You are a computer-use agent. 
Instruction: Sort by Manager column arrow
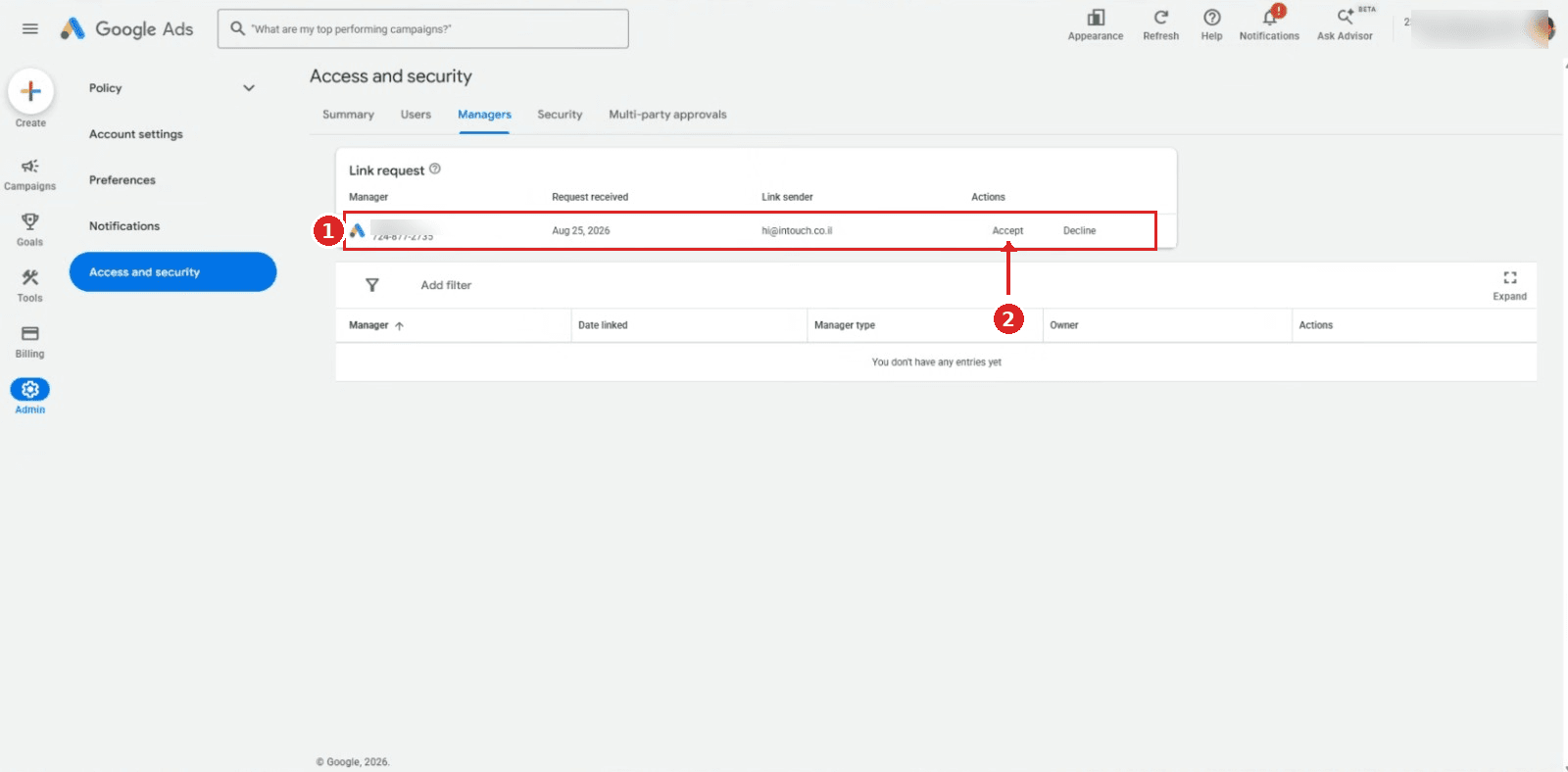[399, 326]
